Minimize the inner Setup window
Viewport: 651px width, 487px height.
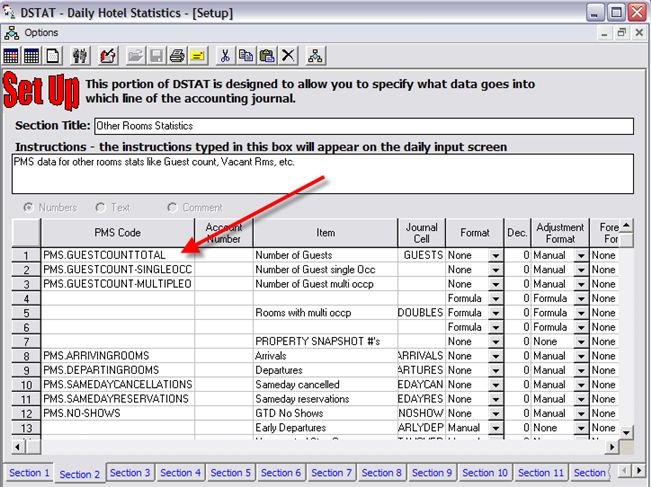click(x=604, y=32)
